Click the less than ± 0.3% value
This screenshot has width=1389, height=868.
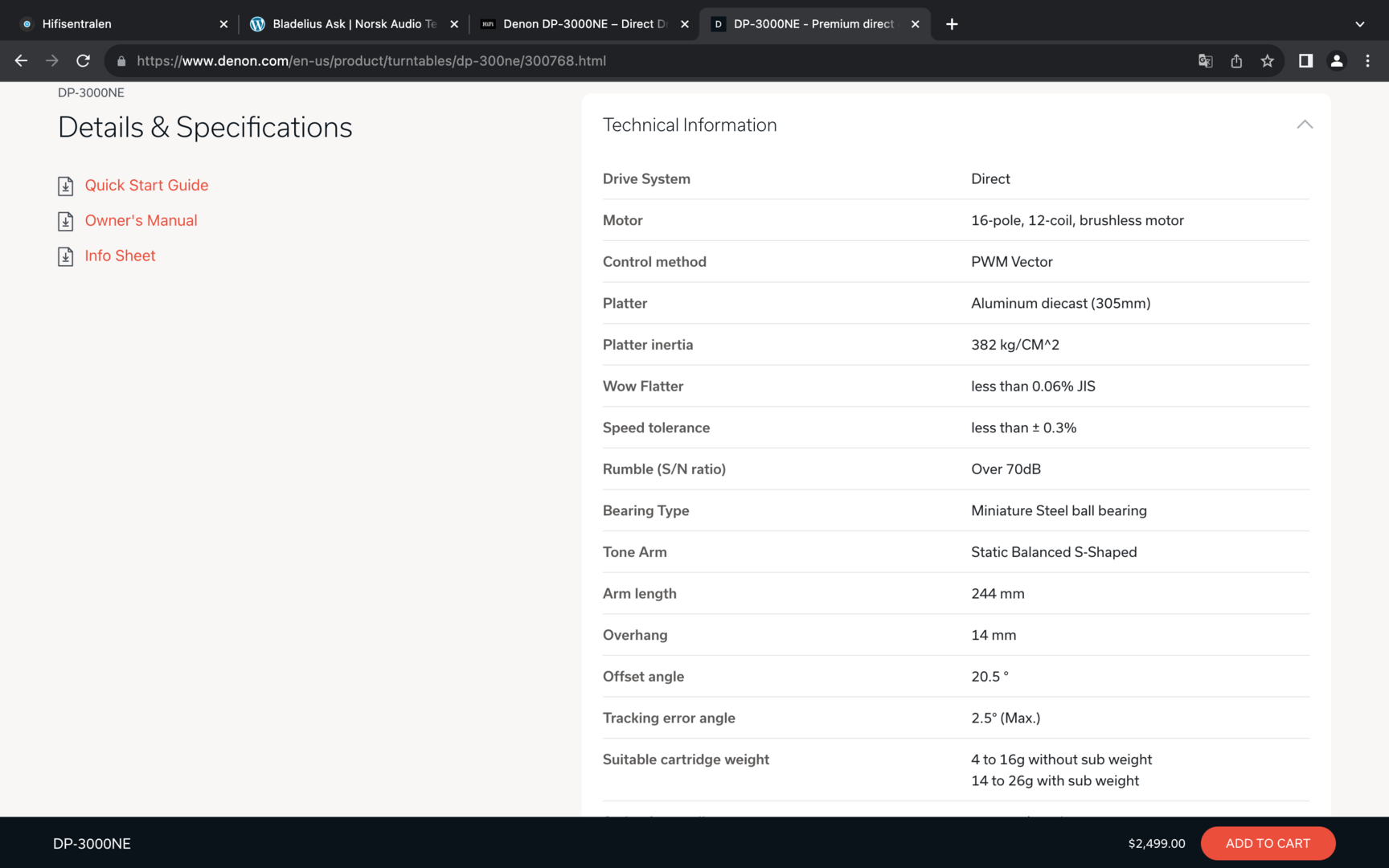pos(1023,428)
